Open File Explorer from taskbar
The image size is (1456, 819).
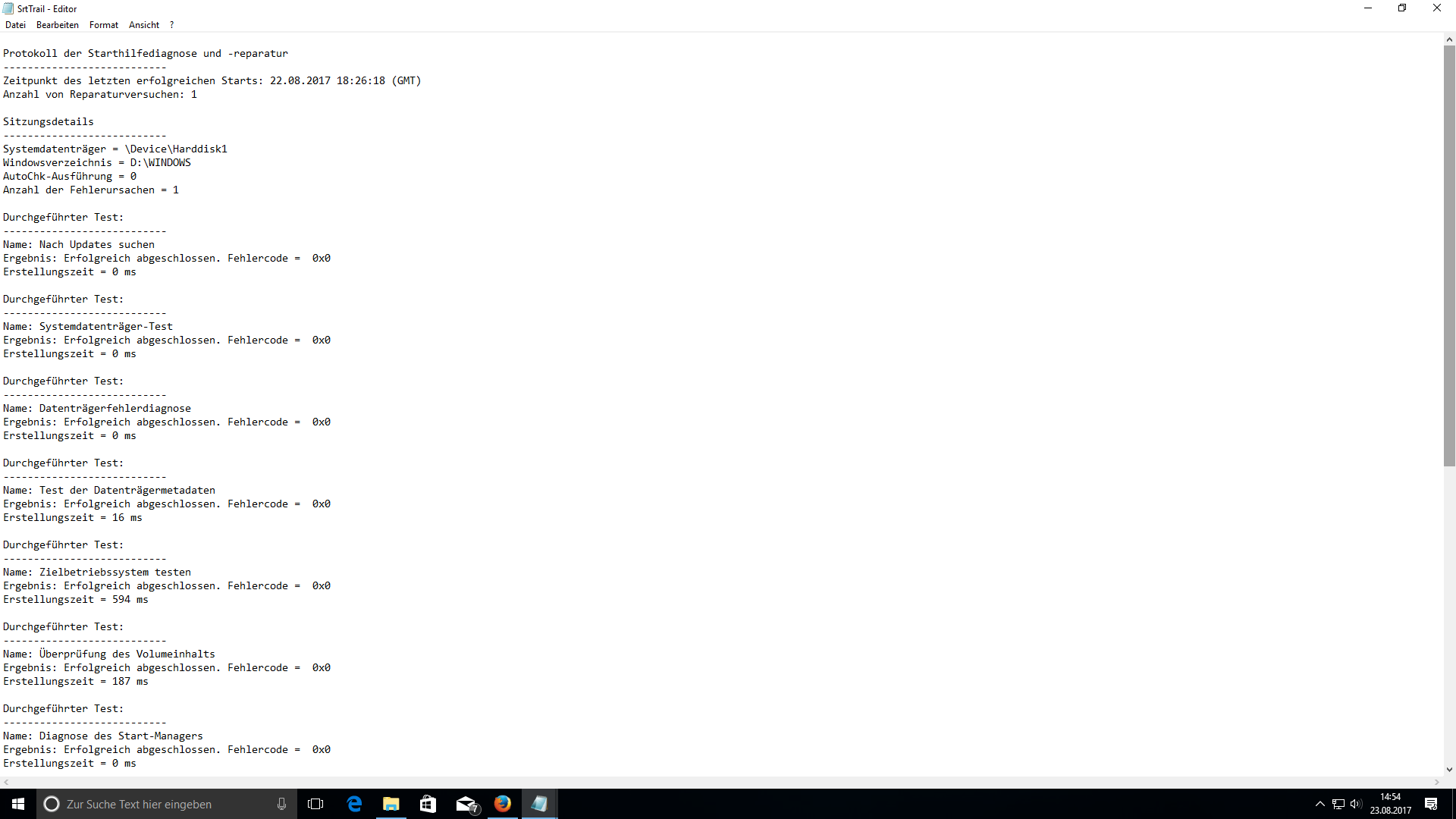tap(391, 804)
